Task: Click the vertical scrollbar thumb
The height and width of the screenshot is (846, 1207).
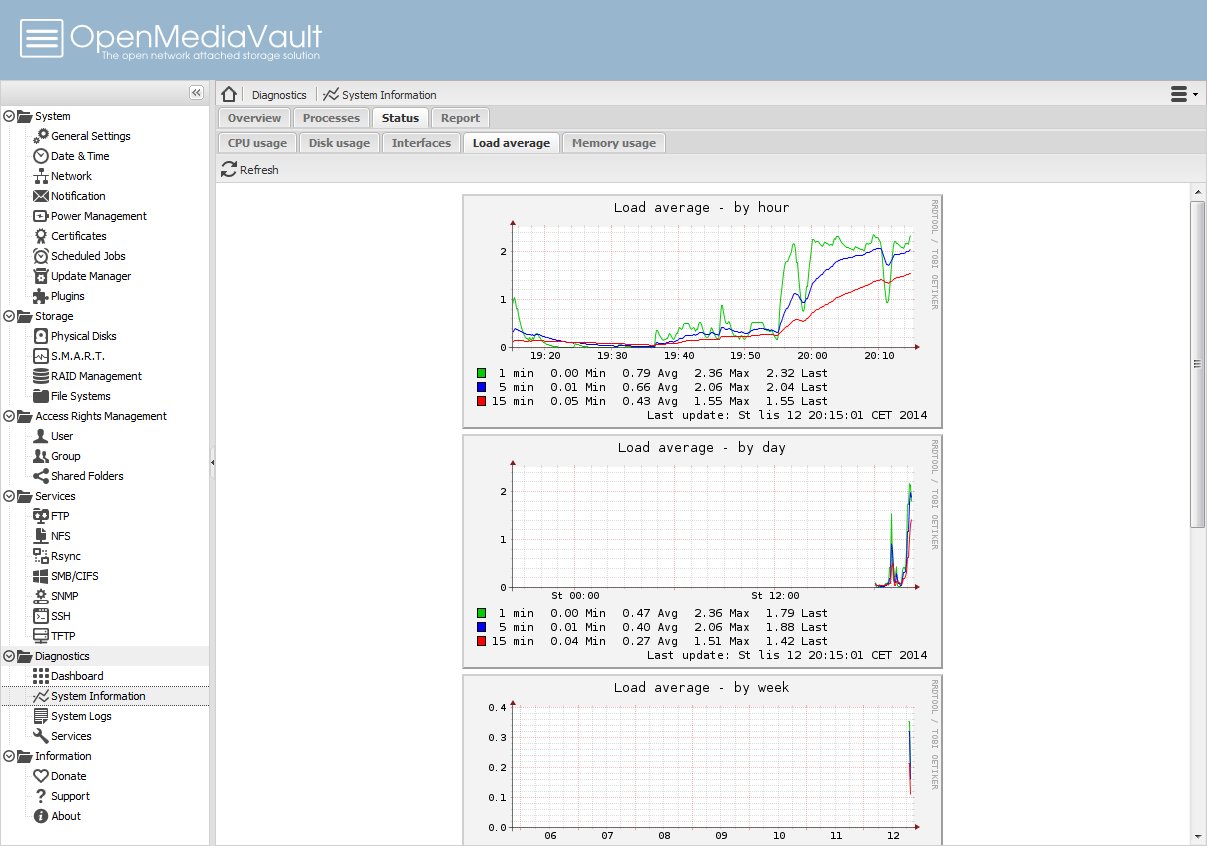Action: 1197,363
